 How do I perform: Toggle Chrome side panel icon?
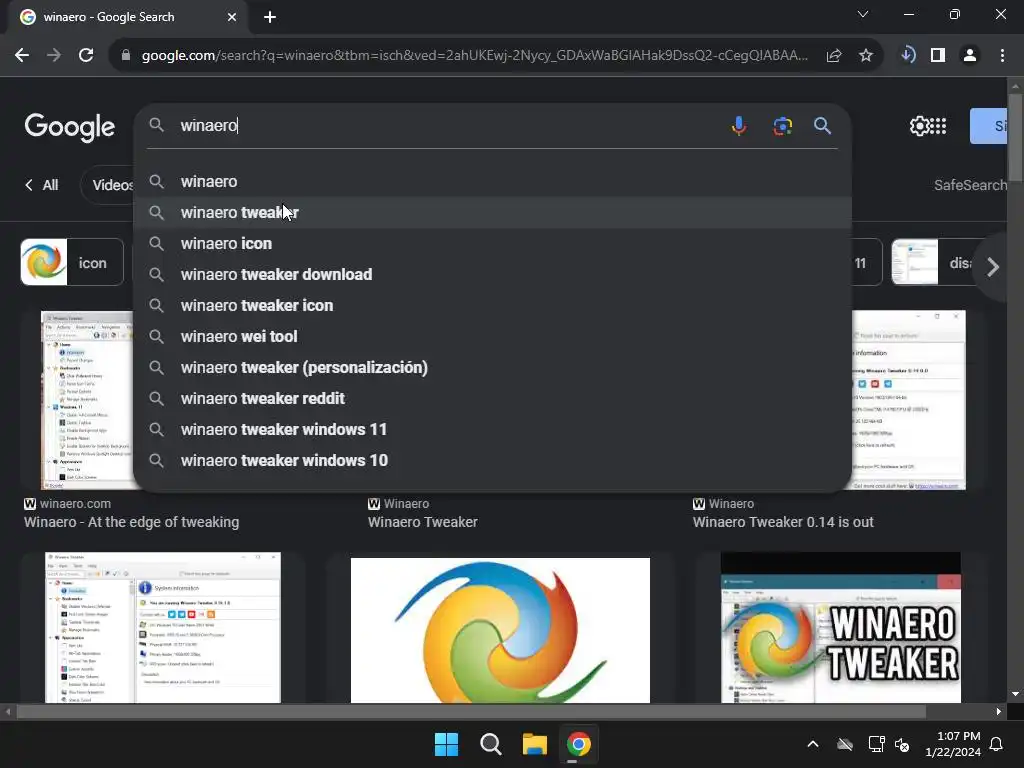(x=938, y=56)
